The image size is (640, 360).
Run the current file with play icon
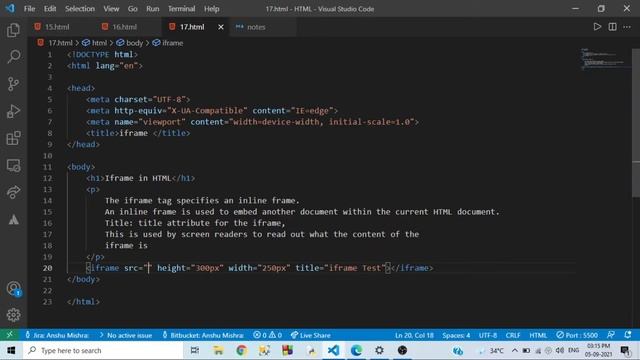pos(597,27)
